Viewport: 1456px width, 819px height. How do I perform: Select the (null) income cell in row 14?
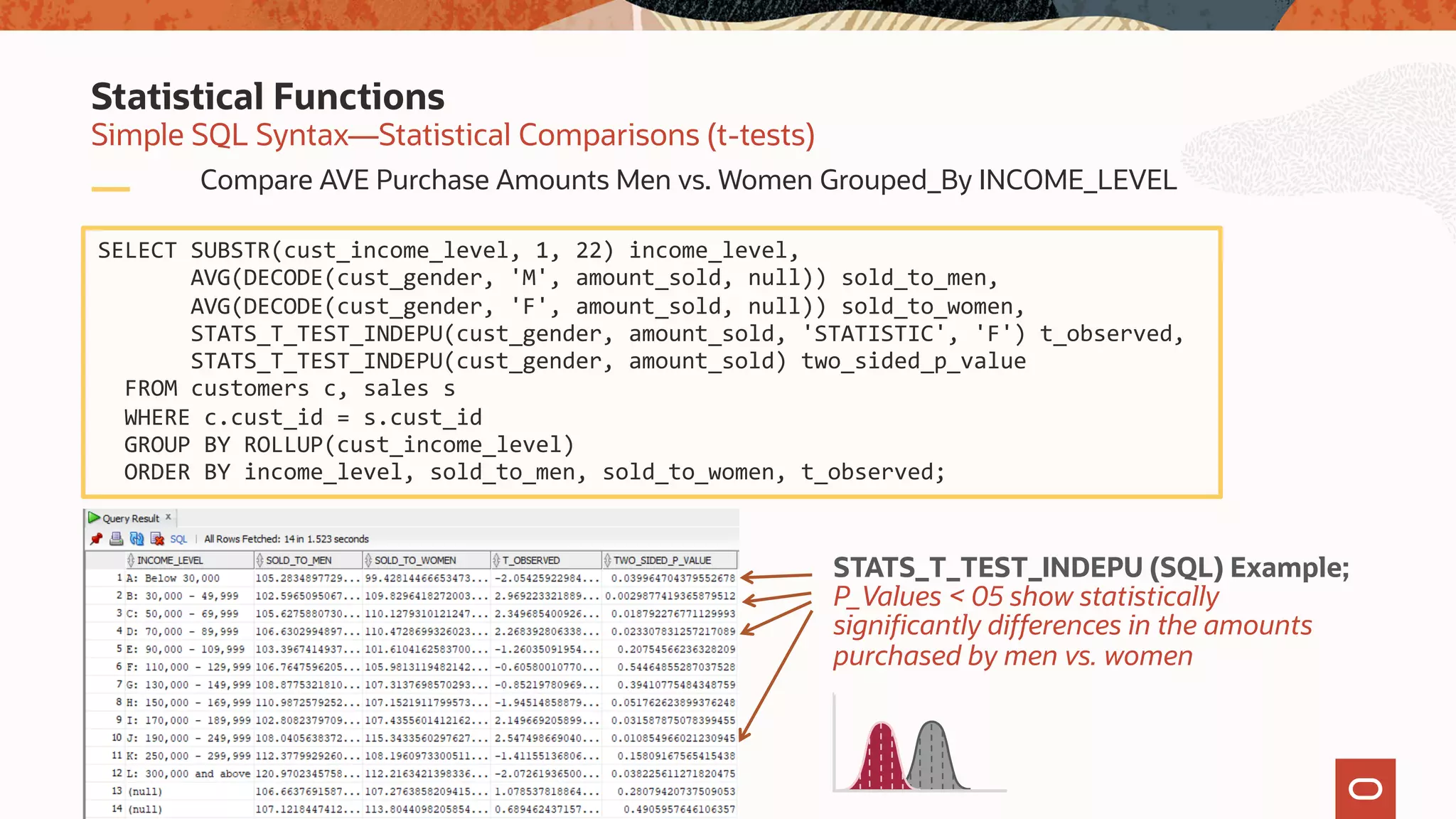(189, 809)
